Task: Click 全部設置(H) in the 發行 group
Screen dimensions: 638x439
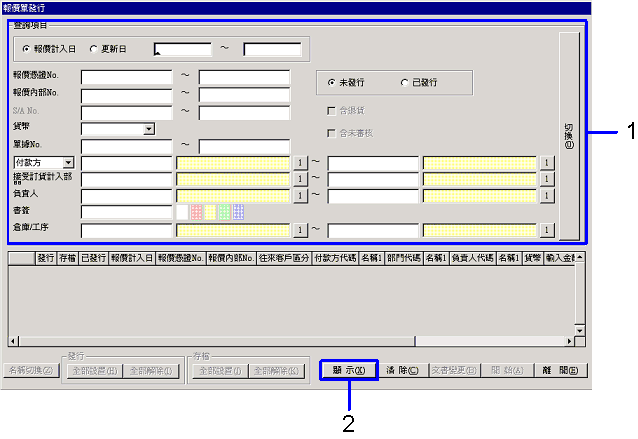Action: point(95,371)
